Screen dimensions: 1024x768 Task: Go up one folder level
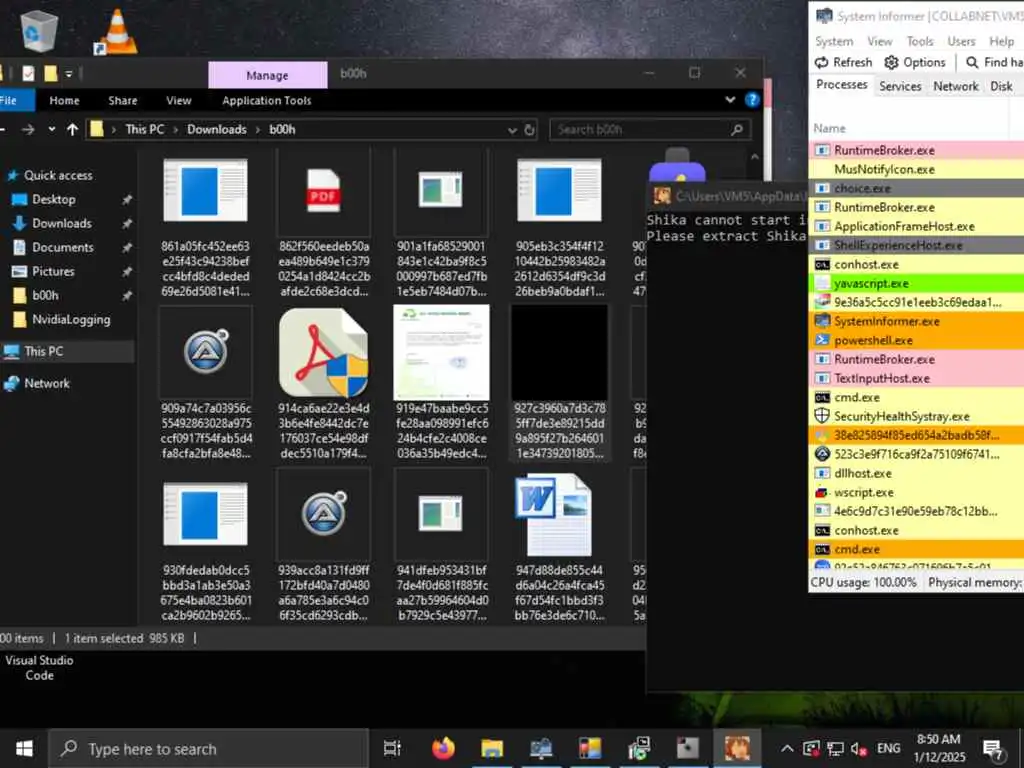tap(72, 129)
